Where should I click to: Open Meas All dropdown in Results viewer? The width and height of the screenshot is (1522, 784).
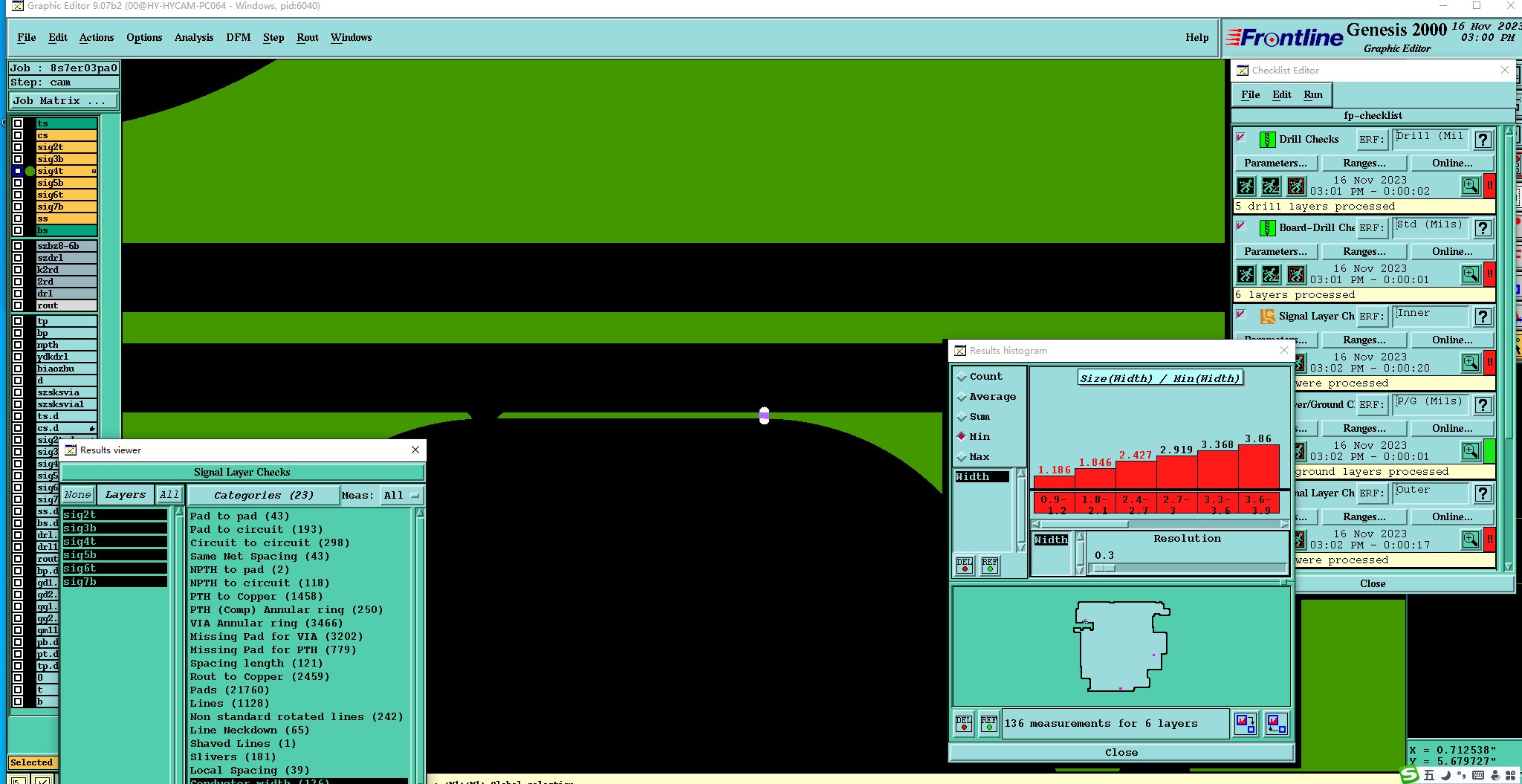[x=401, y=495]
